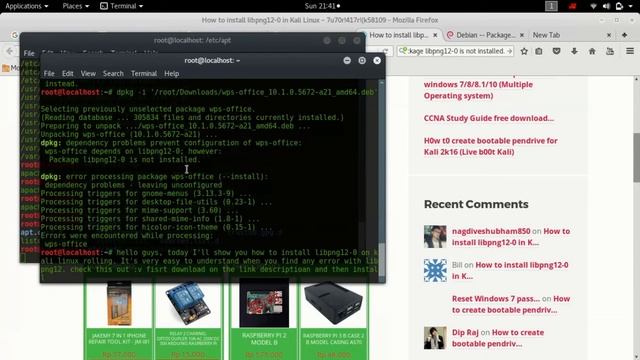Open Dip Raj commenter link
The width and height of the screenshot is (640, 360).
point(465,332)
